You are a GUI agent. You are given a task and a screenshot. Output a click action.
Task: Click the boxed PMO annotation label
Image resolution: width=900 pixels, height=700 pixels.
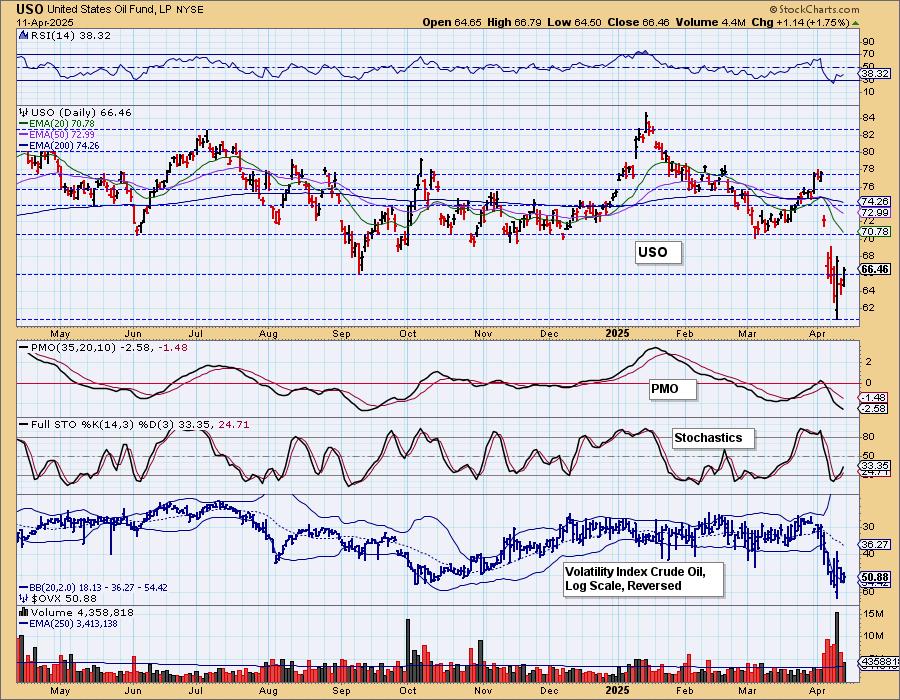tap(672, 389)
